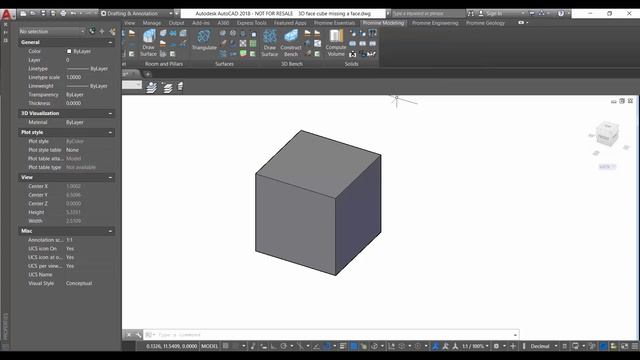
Task: Click the Save icon in quick access toolbar
Action: click(43, 13)
